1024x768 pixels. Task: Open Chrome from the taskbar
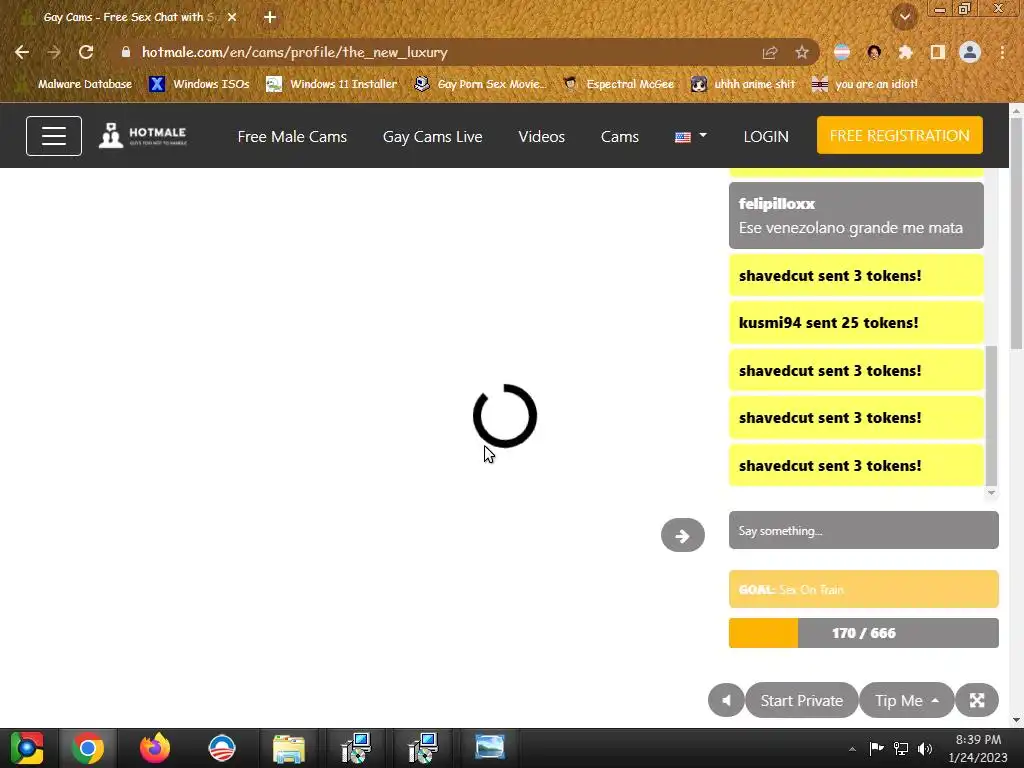tap(88, 748)
